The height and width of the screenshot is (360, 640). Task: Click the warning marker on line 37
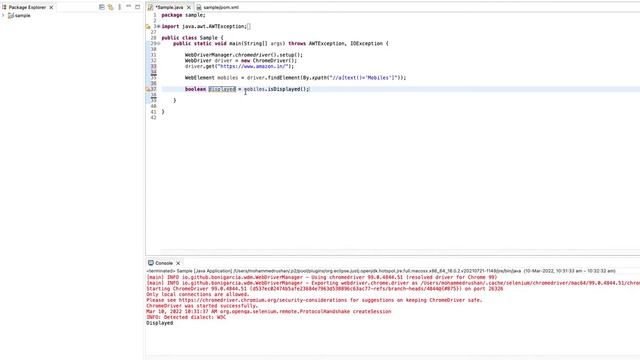click(148, 89)
